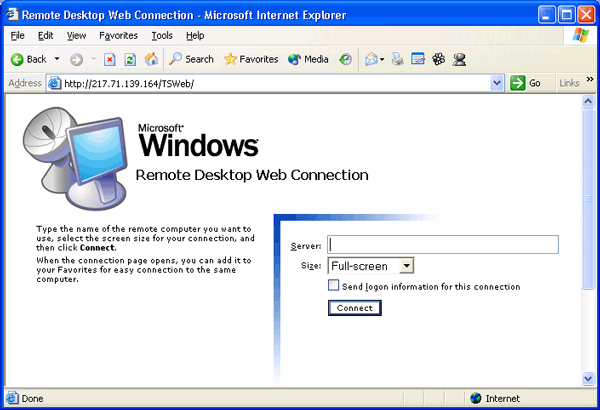Maximize the Internet Explorer window
The image size is (600, 410).
[x=566, y=15]
